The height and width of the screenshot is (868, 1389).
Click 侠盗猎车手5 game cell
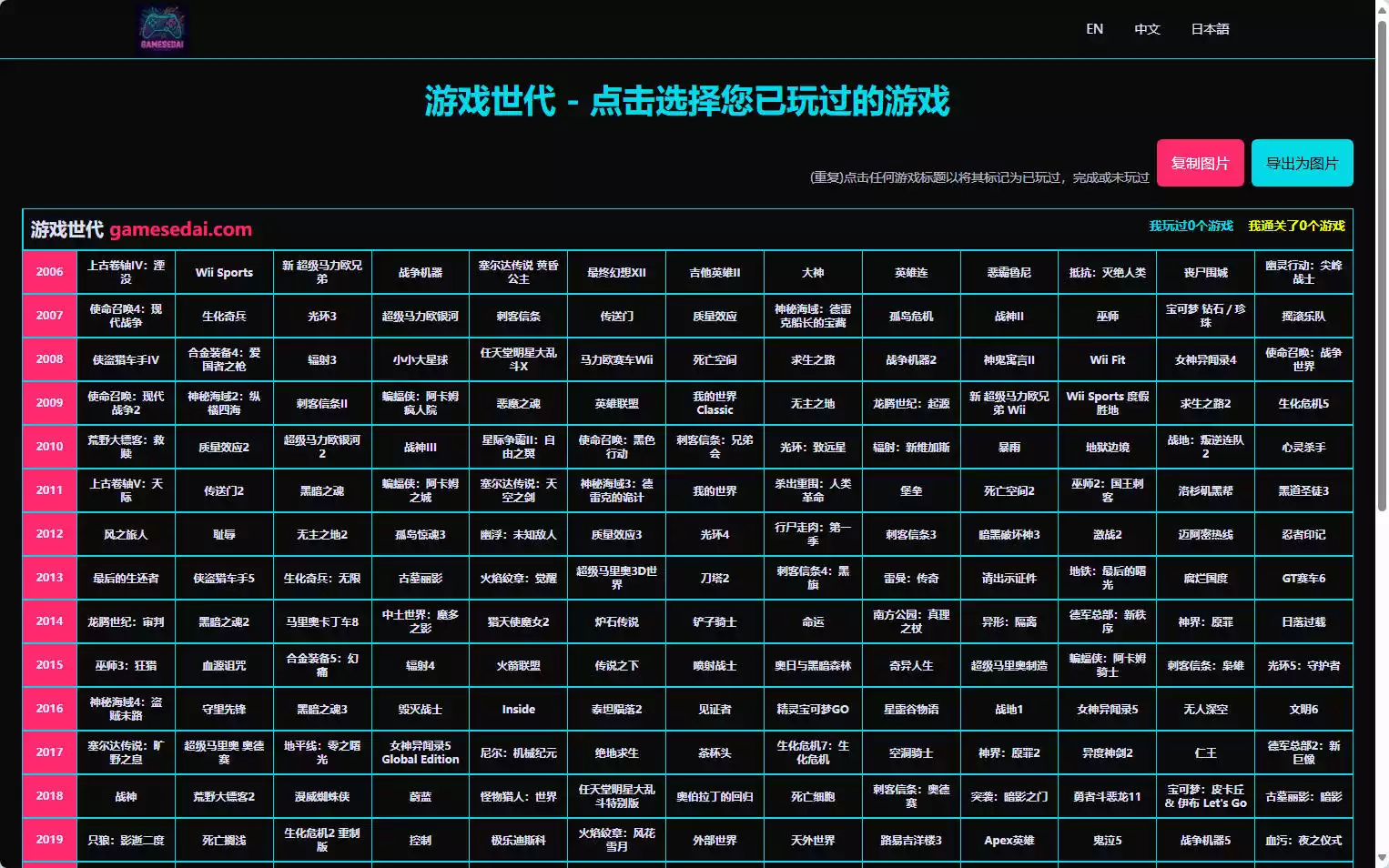point(224,578)
